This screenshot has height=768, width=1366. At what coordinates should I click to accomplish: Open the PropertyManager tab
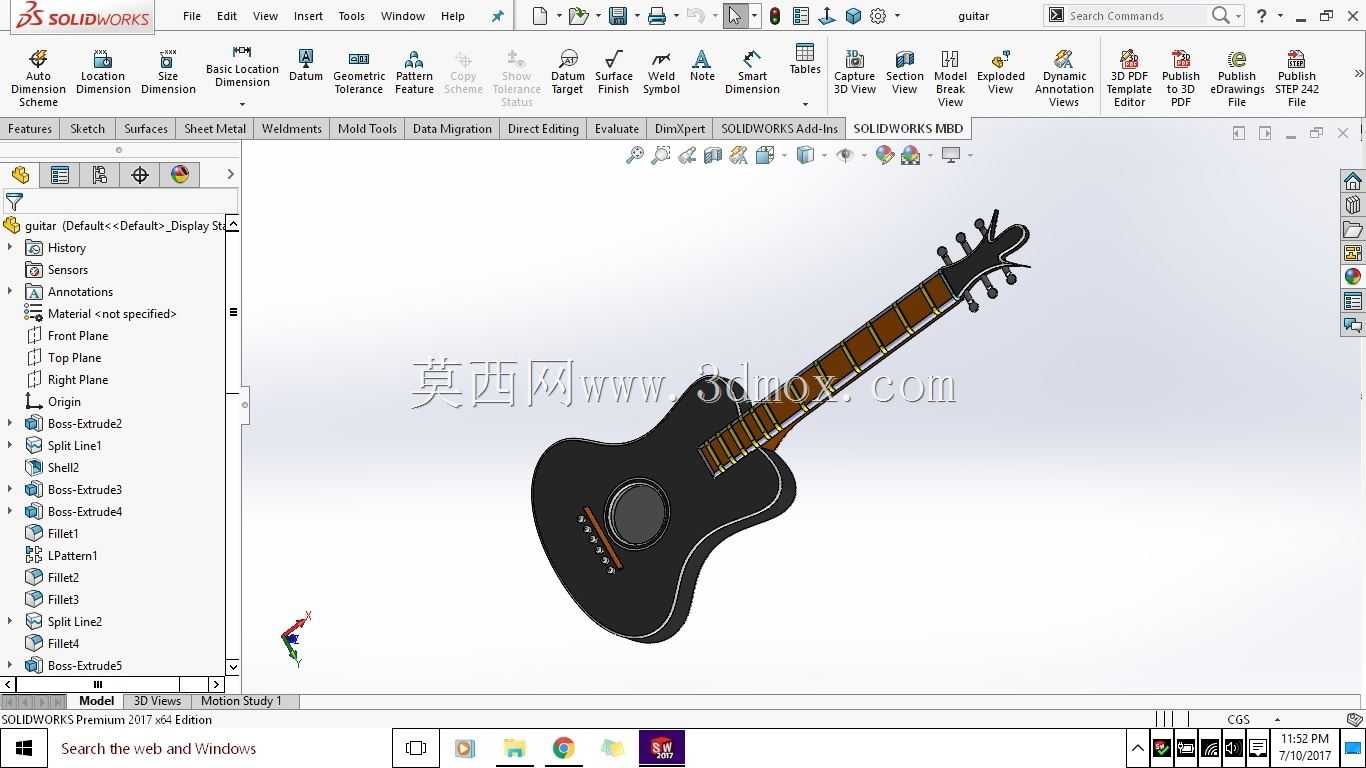click(x=60, y=175)
